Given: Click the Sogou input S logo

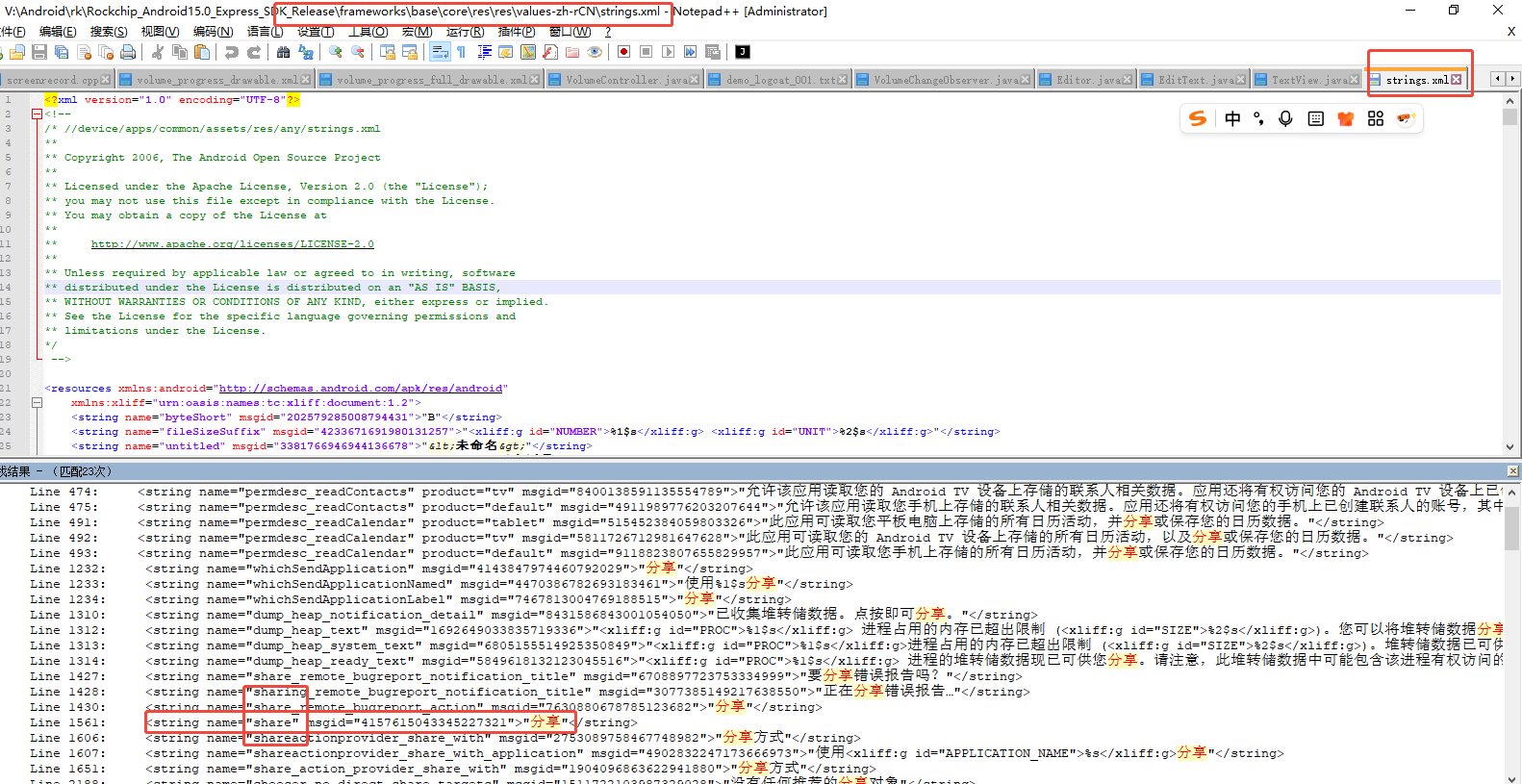Looking at the screenshot, I should click(1198, 118).
